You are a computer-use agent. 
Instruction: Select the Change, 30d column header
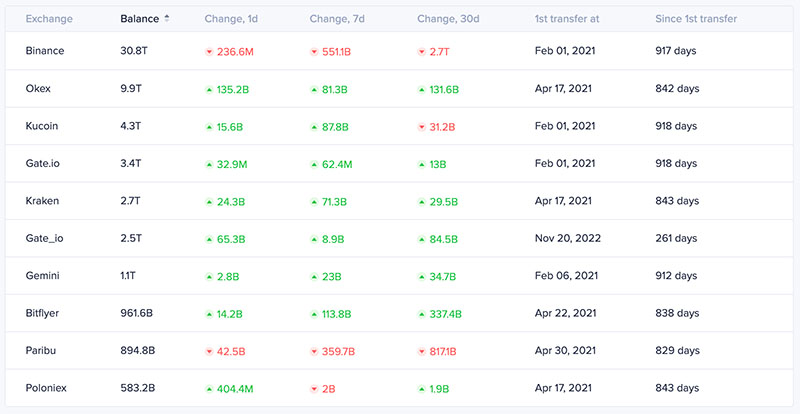click(x=446, y=19)
